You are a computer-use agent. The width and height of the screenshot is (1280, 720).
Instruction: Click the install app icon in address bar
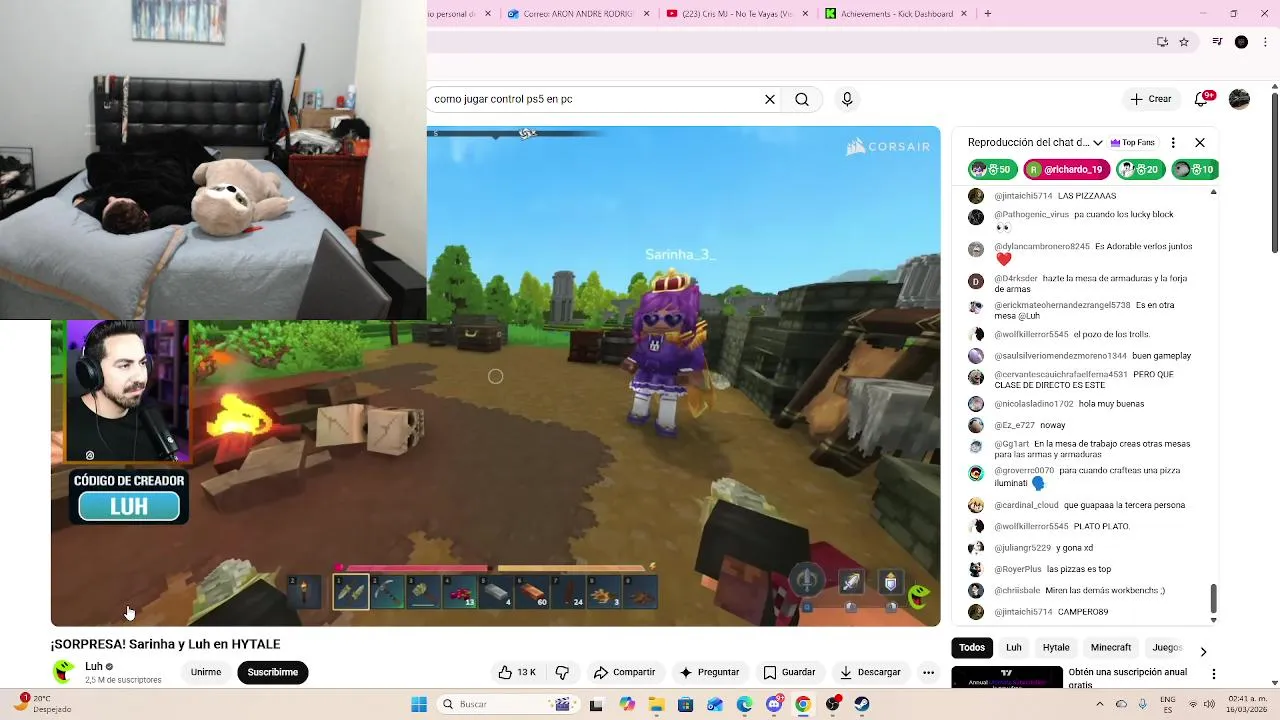pos(1162,42)
